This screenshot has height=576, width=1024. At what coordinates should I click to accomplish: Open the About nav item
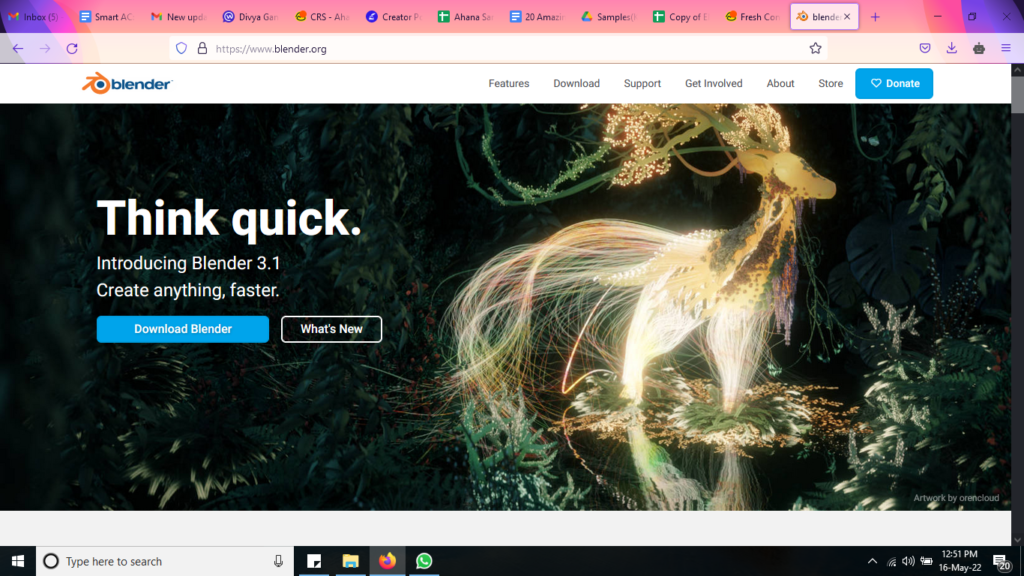point(780,84)
